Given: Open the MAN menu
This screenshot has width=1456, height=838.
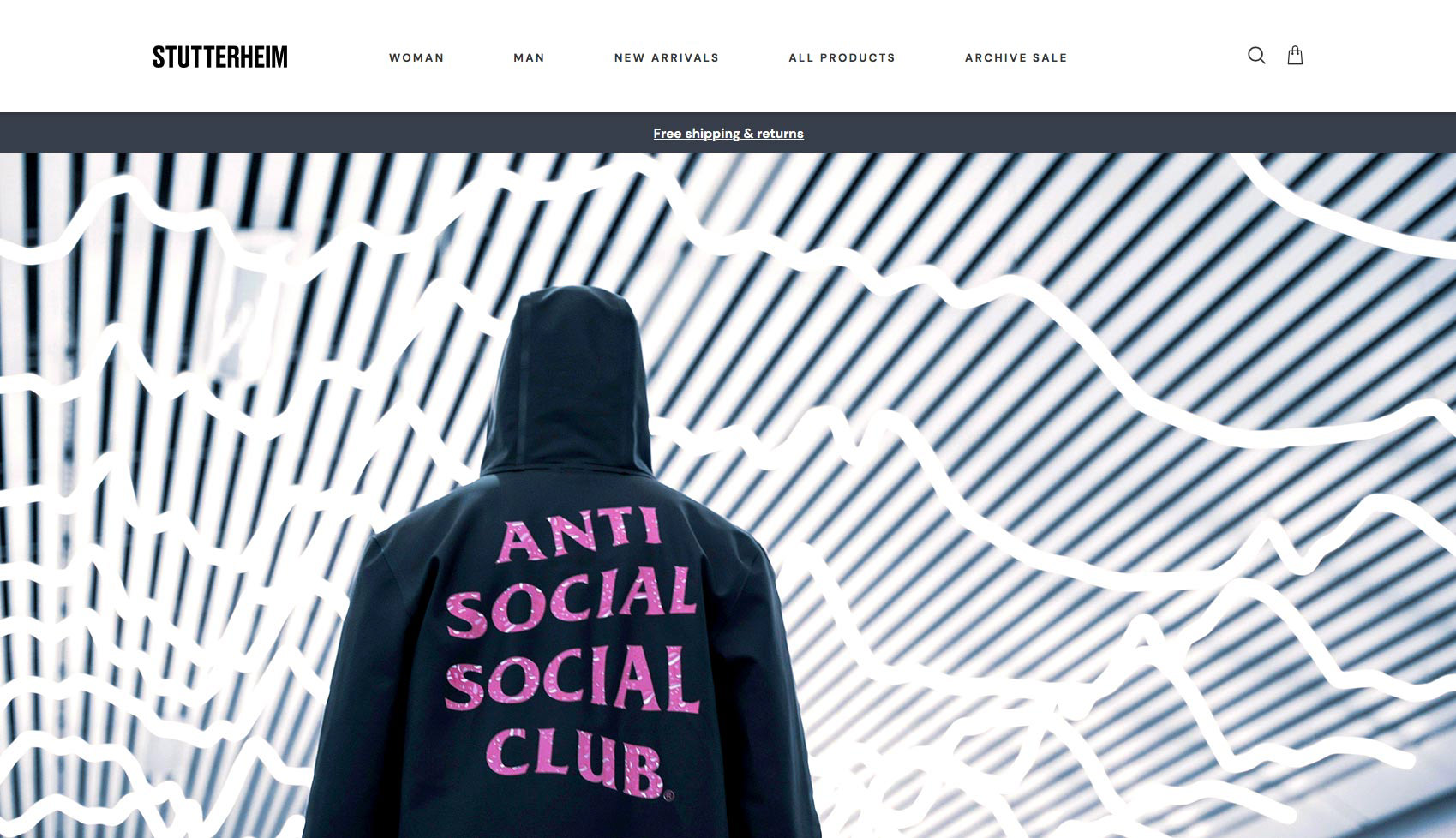Looking at the screenshot, I should point(529,57).
